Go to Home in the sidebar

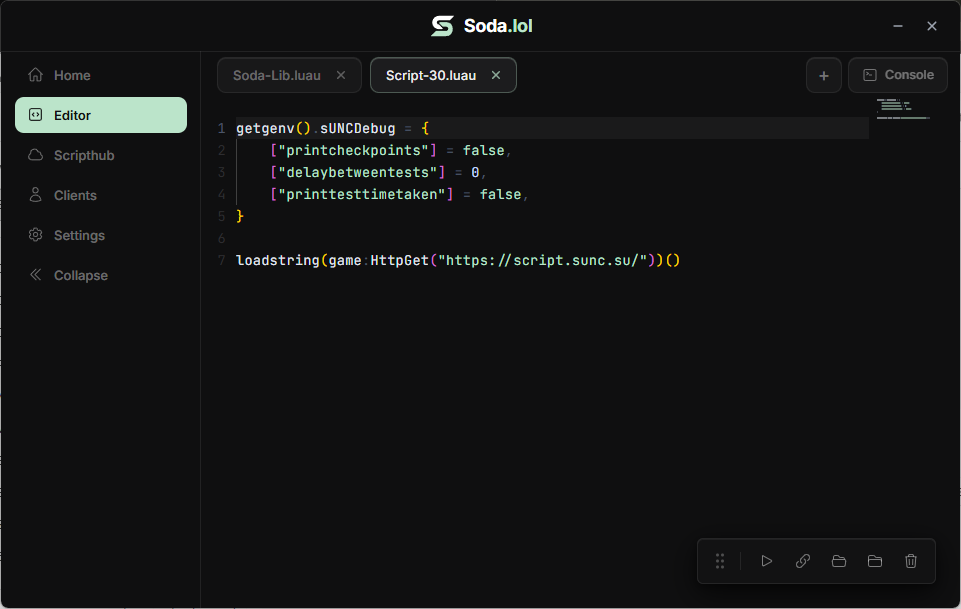pyautogui.click(x=101, y=75)
